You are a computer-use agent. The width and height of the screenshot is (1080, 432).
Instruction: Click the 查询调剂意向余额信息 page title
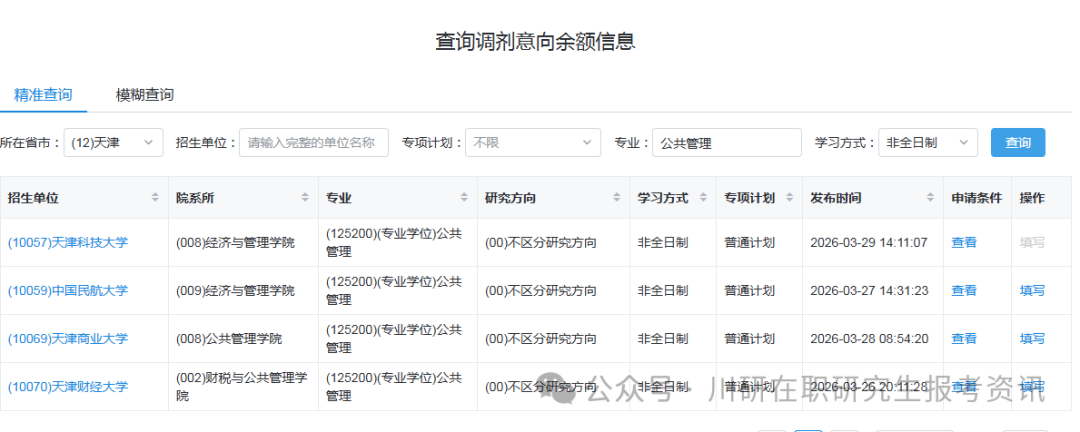[535, 41]
